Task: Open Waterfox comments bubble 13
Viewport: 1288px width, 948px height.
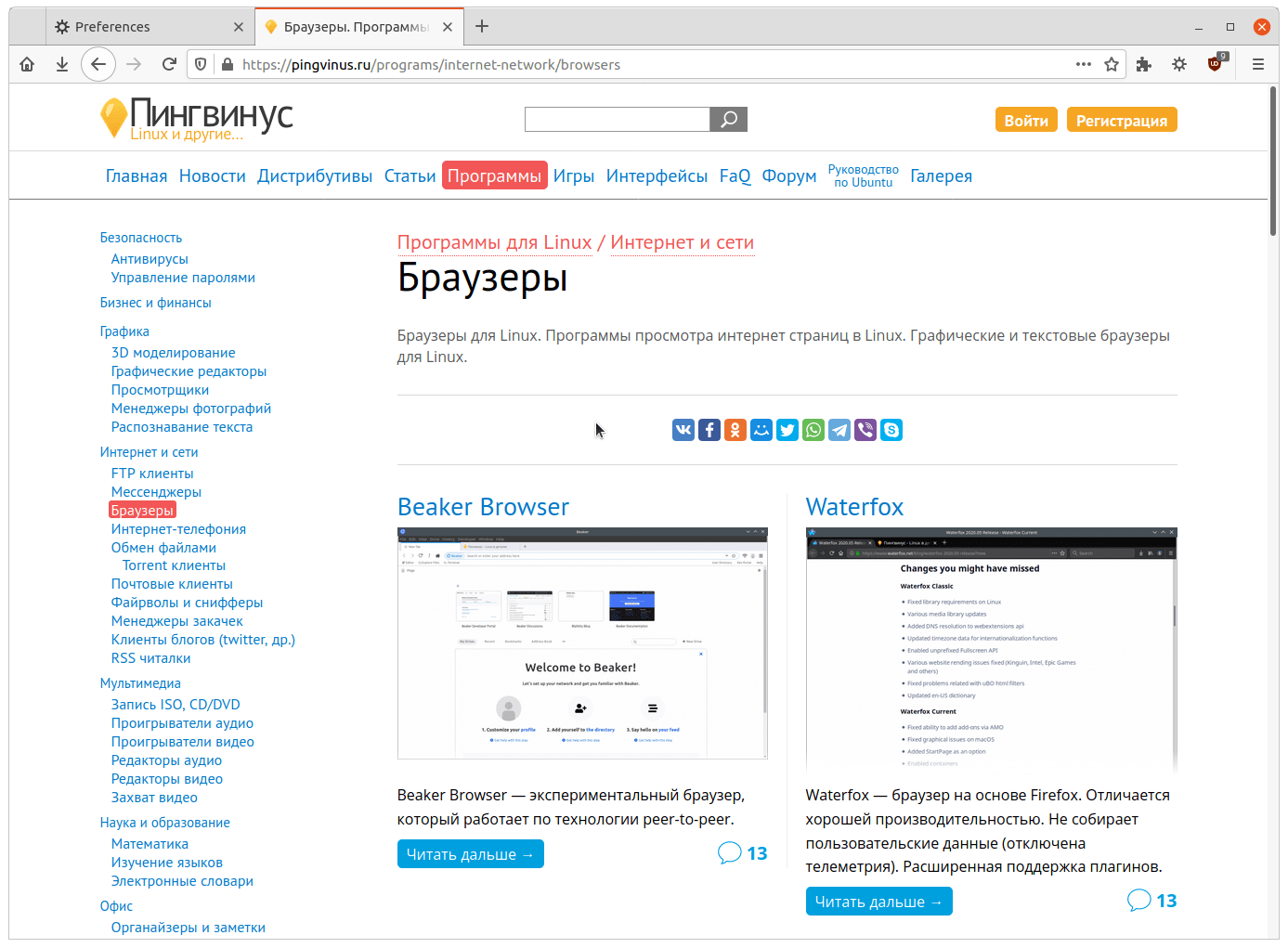Action: [x=1151, y=901]
